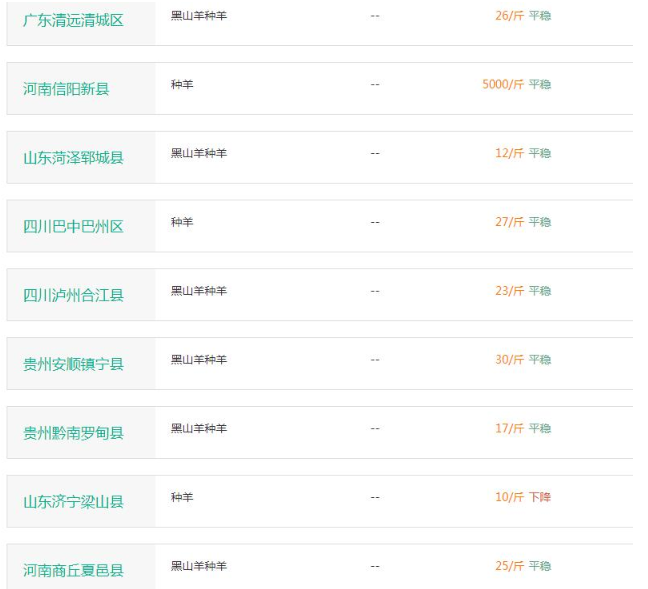Click the 27/斤 price value
The height and width of the screenshot is (589, 648).
(509, 222)
